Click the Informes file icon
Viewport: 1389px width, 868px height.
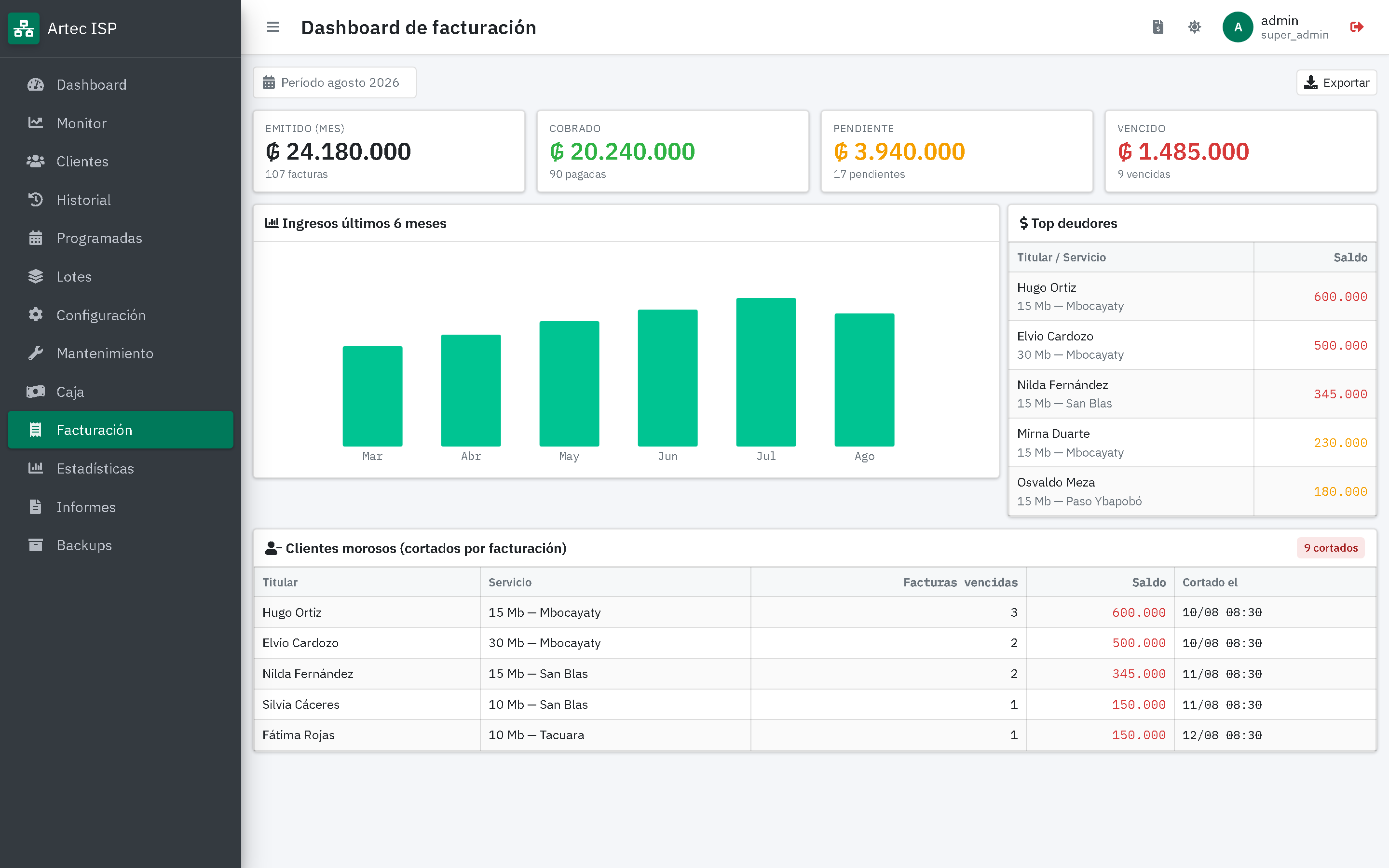click(36, 507)
